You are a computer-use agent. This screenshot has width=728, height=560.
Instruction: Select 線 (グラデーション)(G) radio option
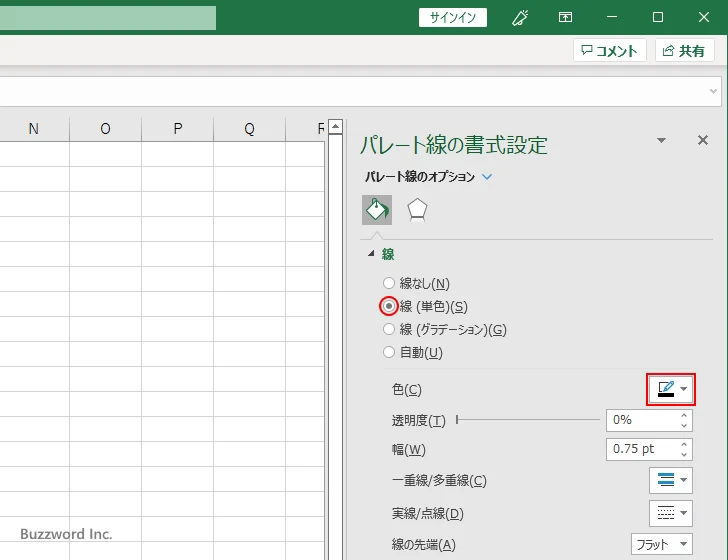click(389, 329)
